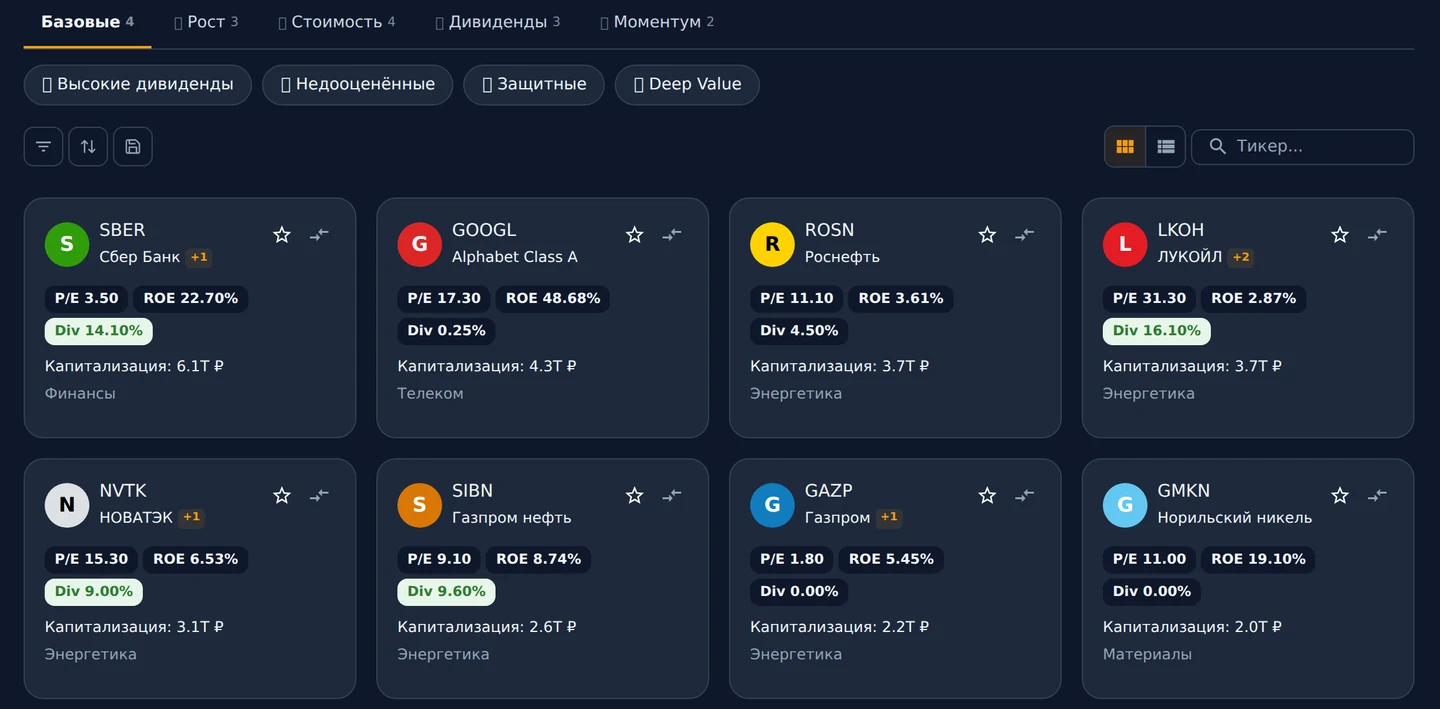Mark LKOH as favorite star

click(x=1340, y=235)
